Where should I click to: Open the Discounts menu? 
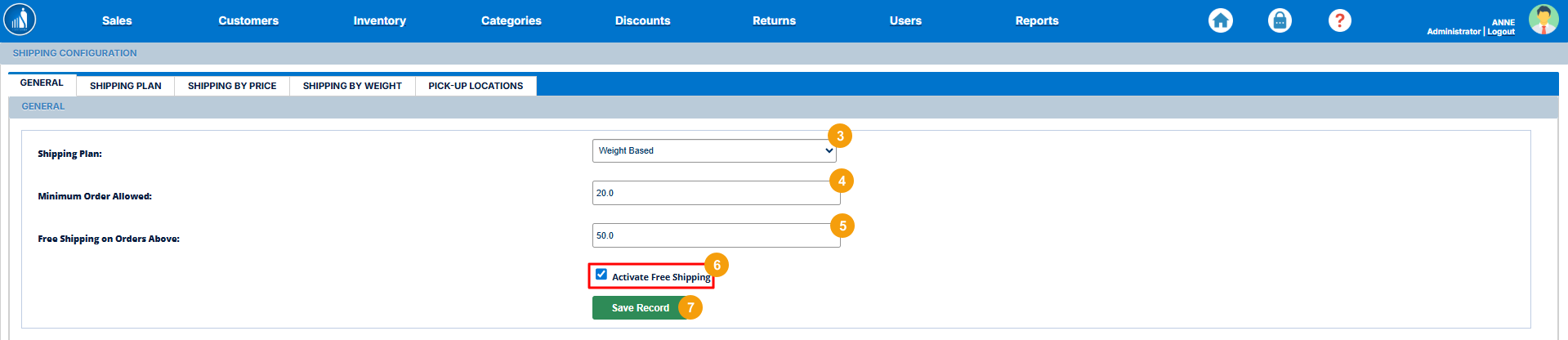pyautogui.click(x=642, y=20)
